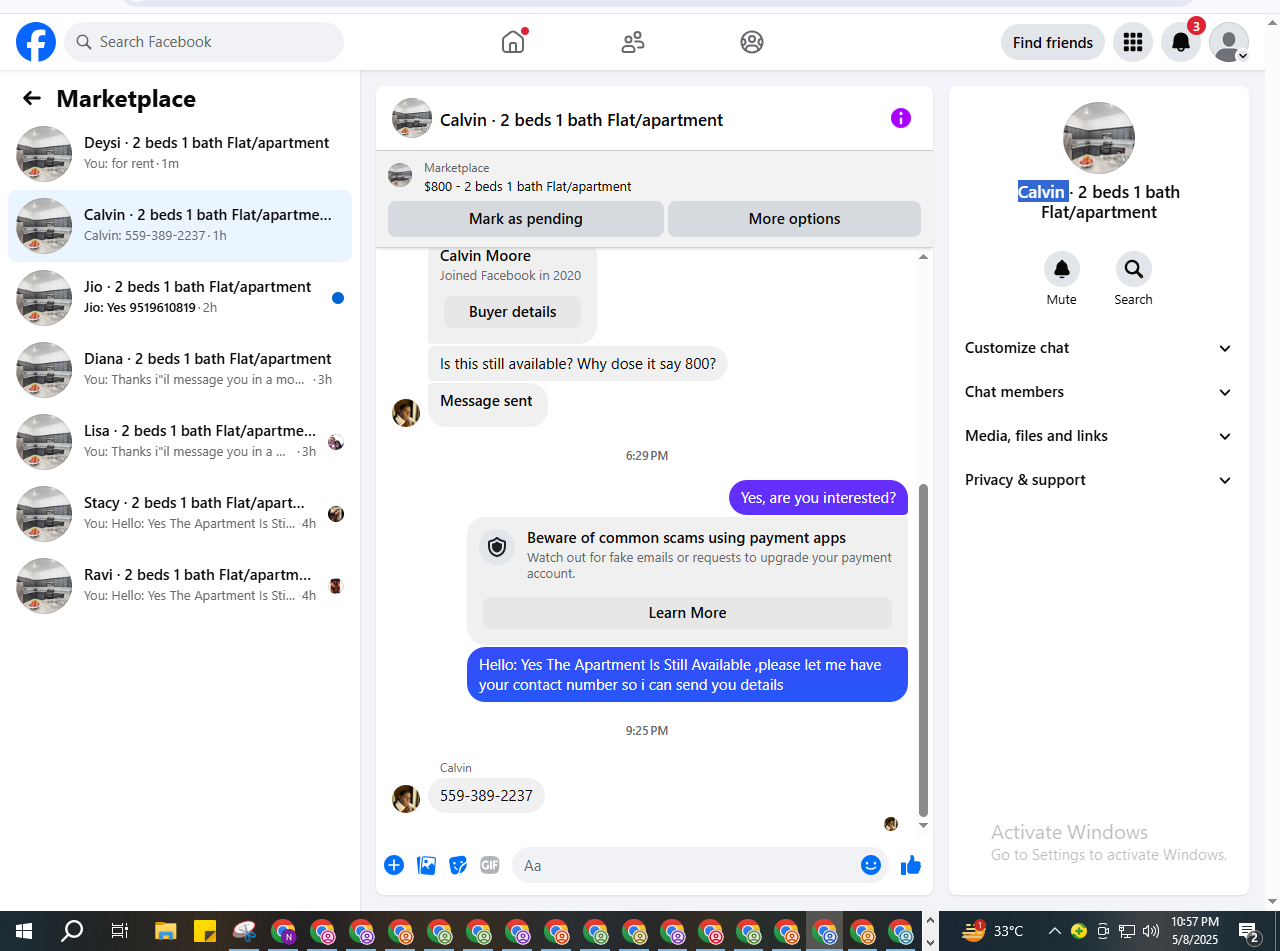
Task: Open the Deysi conversation
Action: tap(180, 154)
